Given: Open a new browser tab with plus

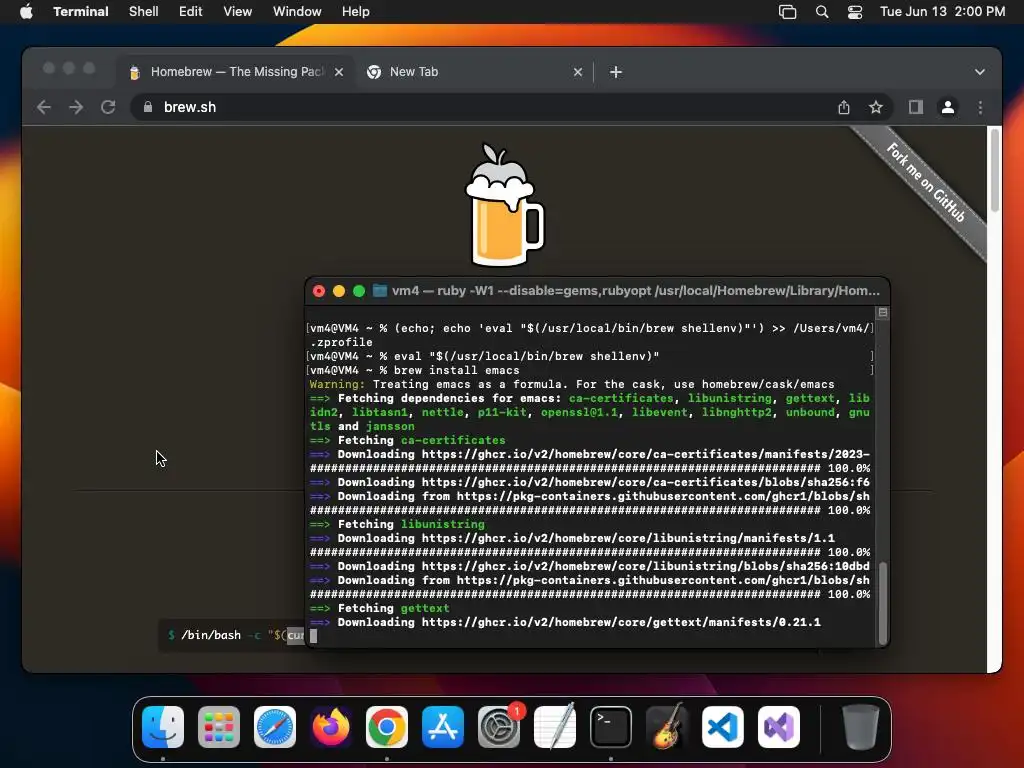Looking at the screenshot, I should (616, 72).
